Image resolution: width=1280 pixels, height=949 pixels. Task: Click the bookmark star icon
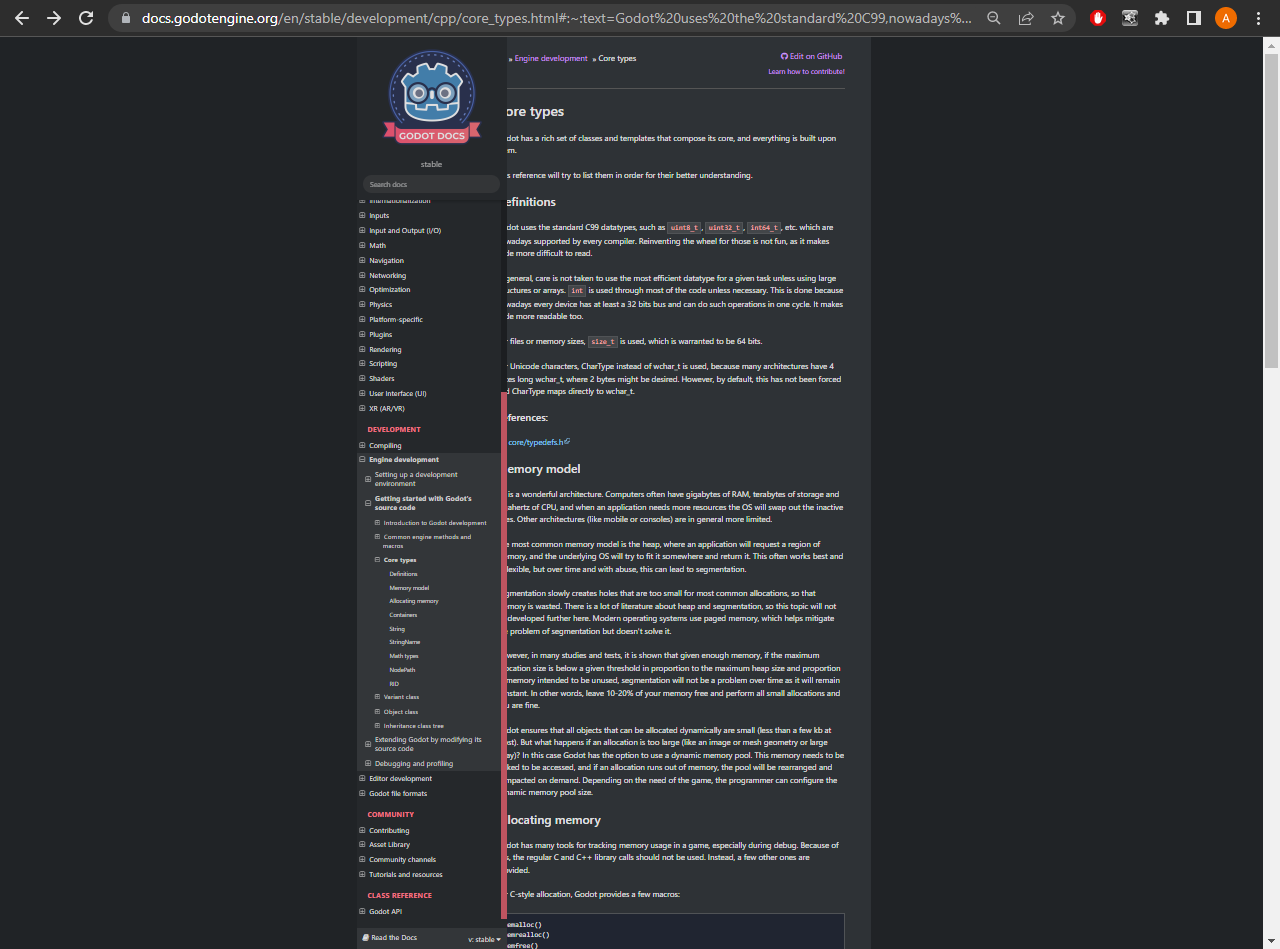click(x=1057, y=17)
